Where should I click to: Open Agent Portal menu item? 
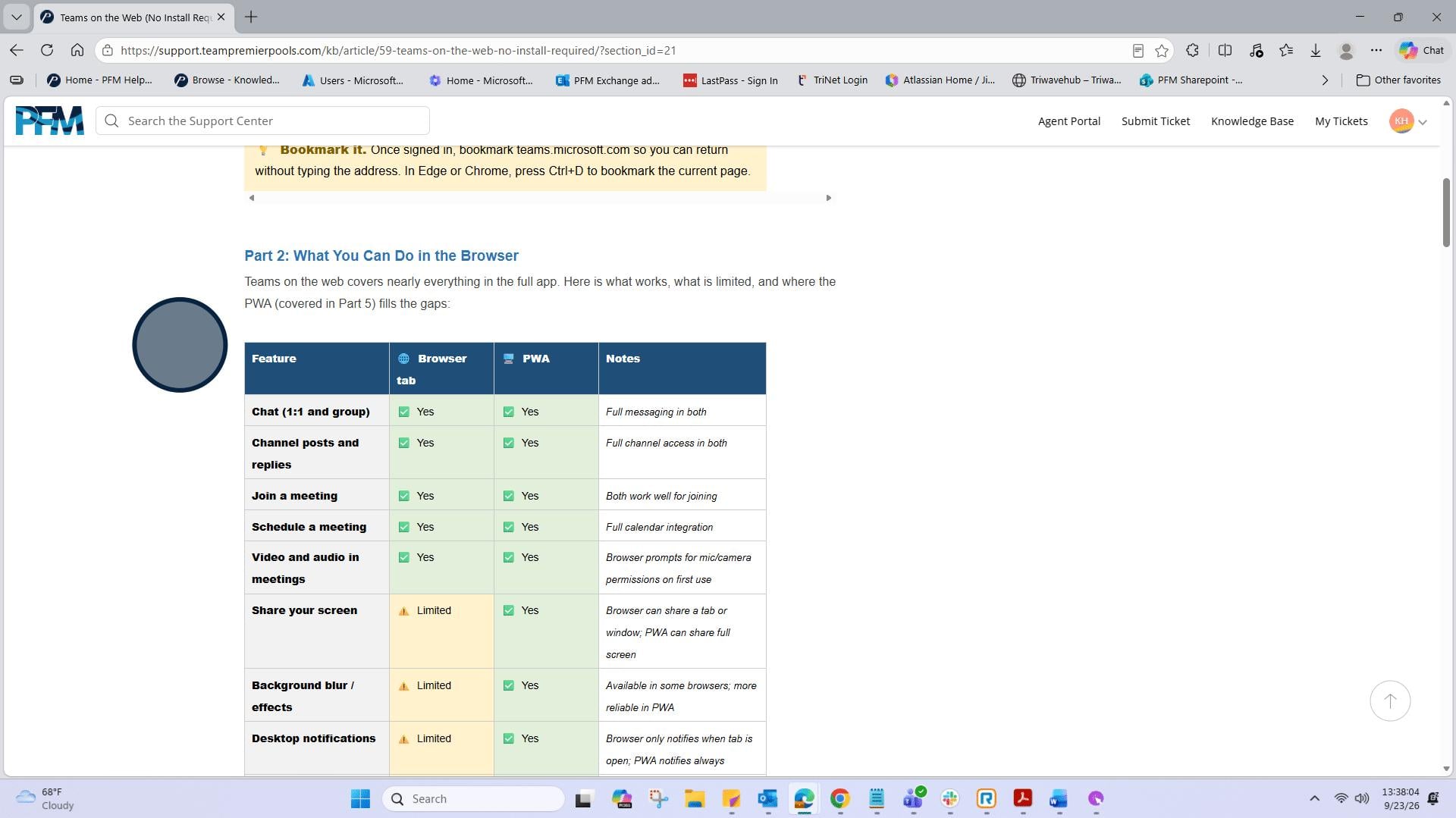1068,121
